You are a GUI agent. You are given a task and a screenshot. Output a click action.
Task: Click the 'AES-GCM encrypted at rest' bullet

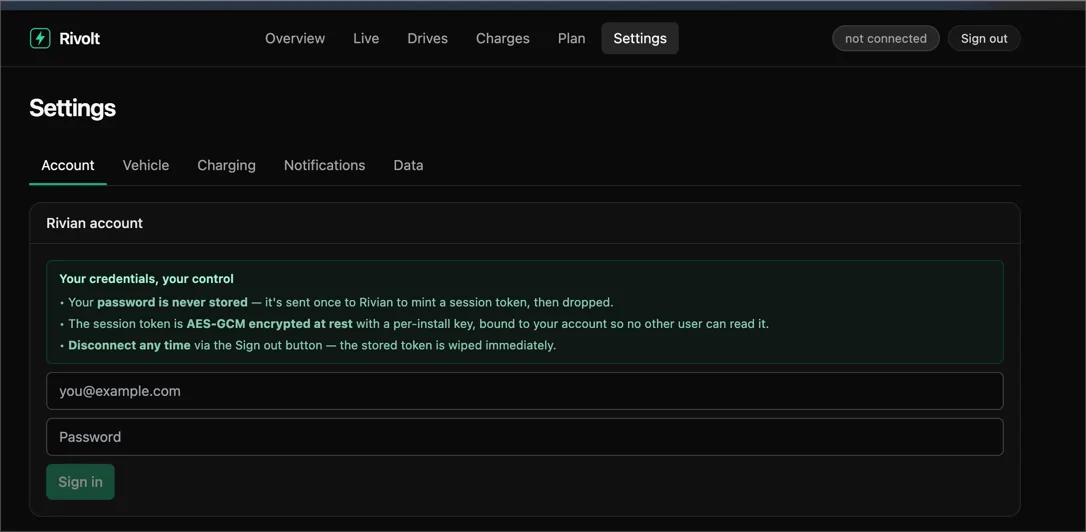pos(414,323)
